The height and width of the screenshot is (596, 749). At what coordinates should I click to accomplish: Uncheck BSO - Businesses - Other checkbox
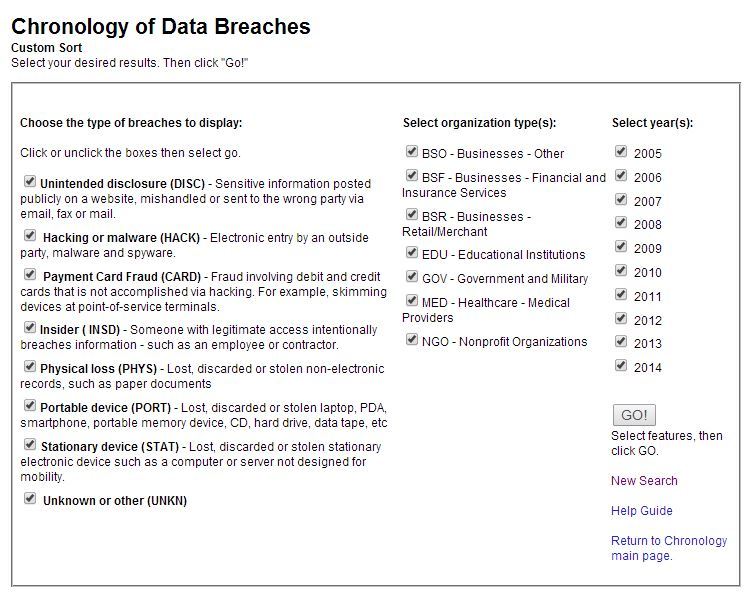coord(412,152)
